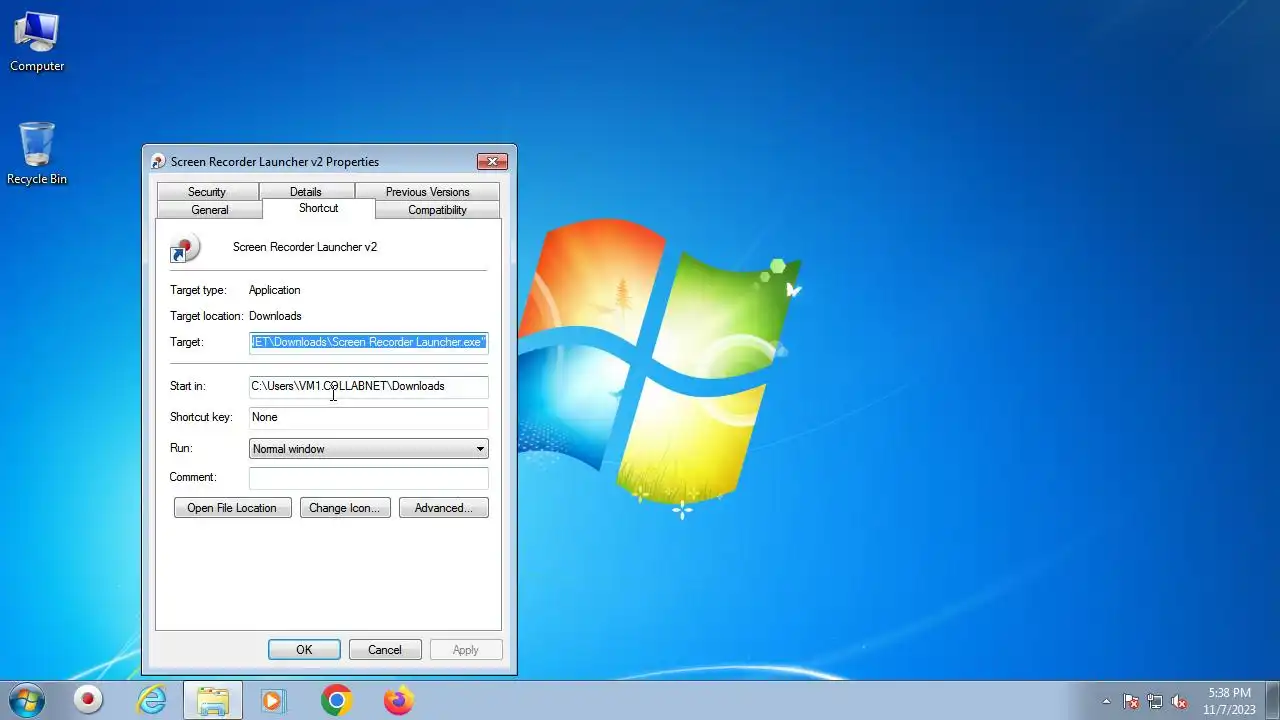
Task: Switch to the Security tab
Action: (x=207, y=192)
